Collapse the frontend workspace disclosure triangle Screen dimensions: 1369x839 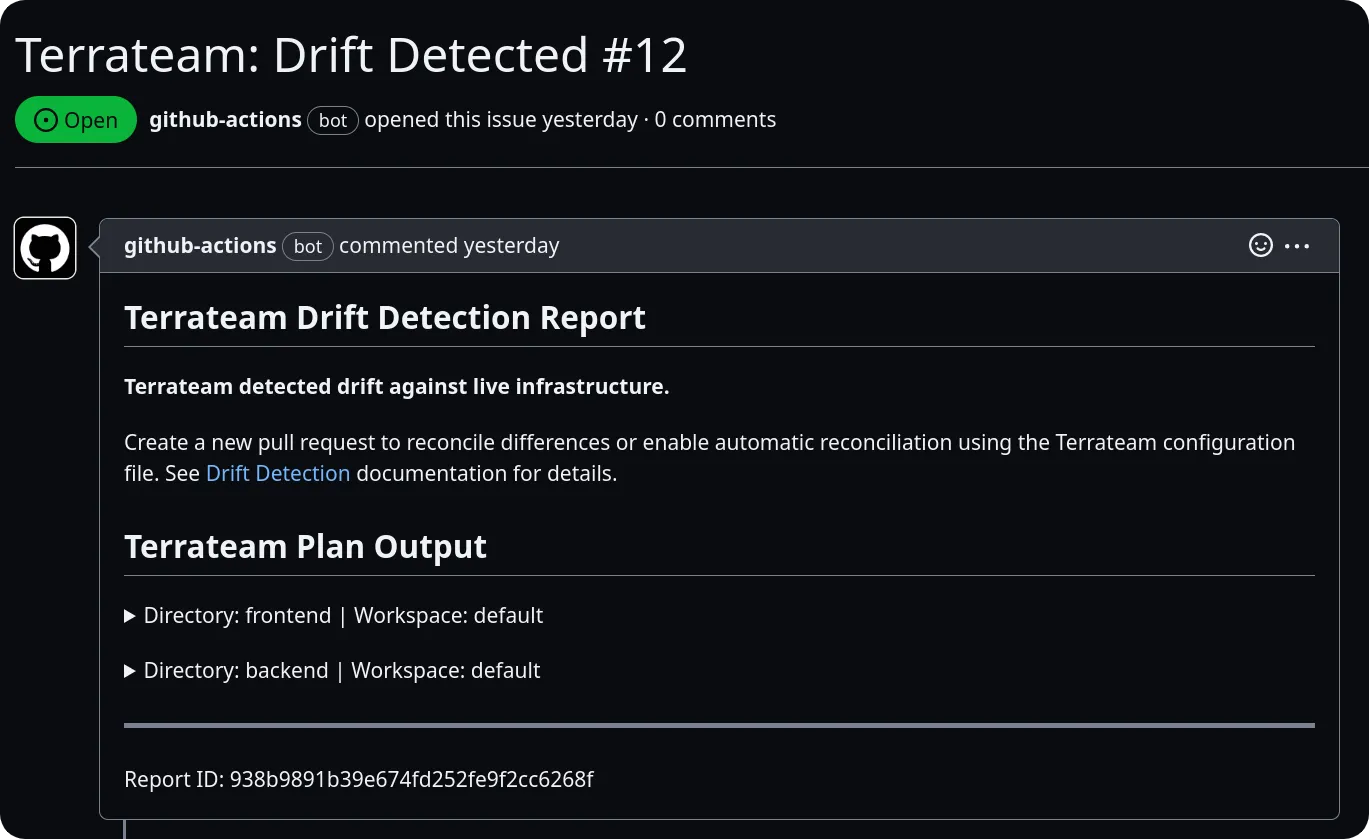pos(130,616)
